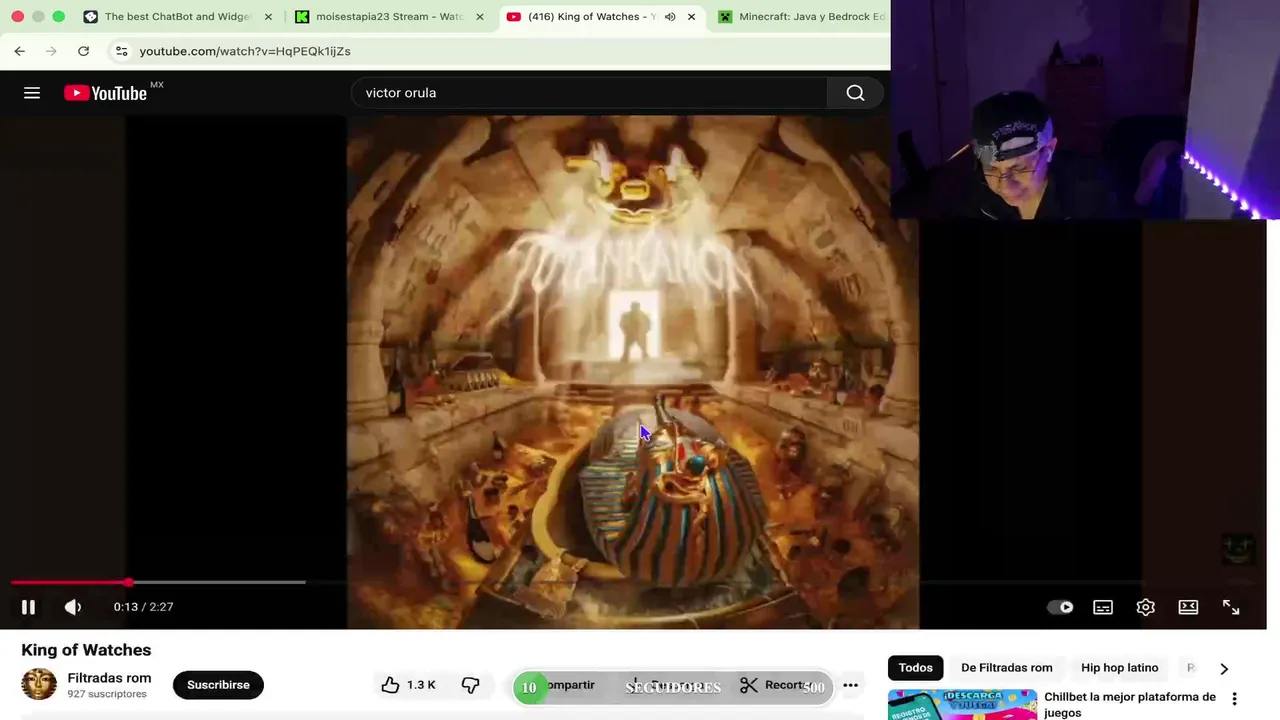Mute the King of Watches tab audio icon
Image resolution: width=1280 pixels, height=720 pixels.
[670, 17]
